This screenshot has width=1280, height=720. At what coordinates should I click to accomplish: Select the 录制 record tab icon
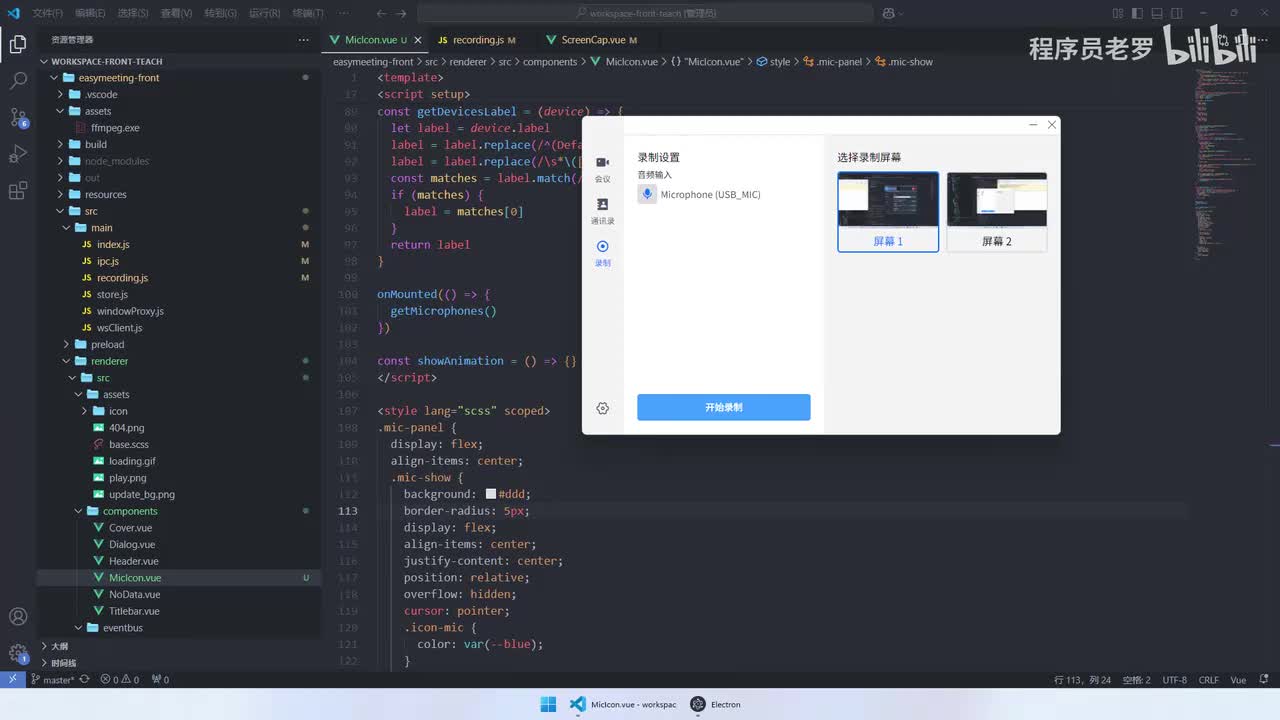[x=602, y=246]
